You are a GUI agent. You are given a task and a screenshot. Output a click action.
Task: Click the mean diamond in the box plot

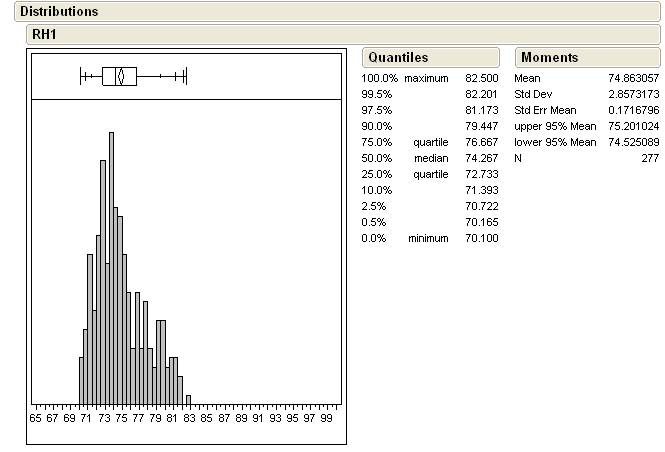tap(121, 76)
